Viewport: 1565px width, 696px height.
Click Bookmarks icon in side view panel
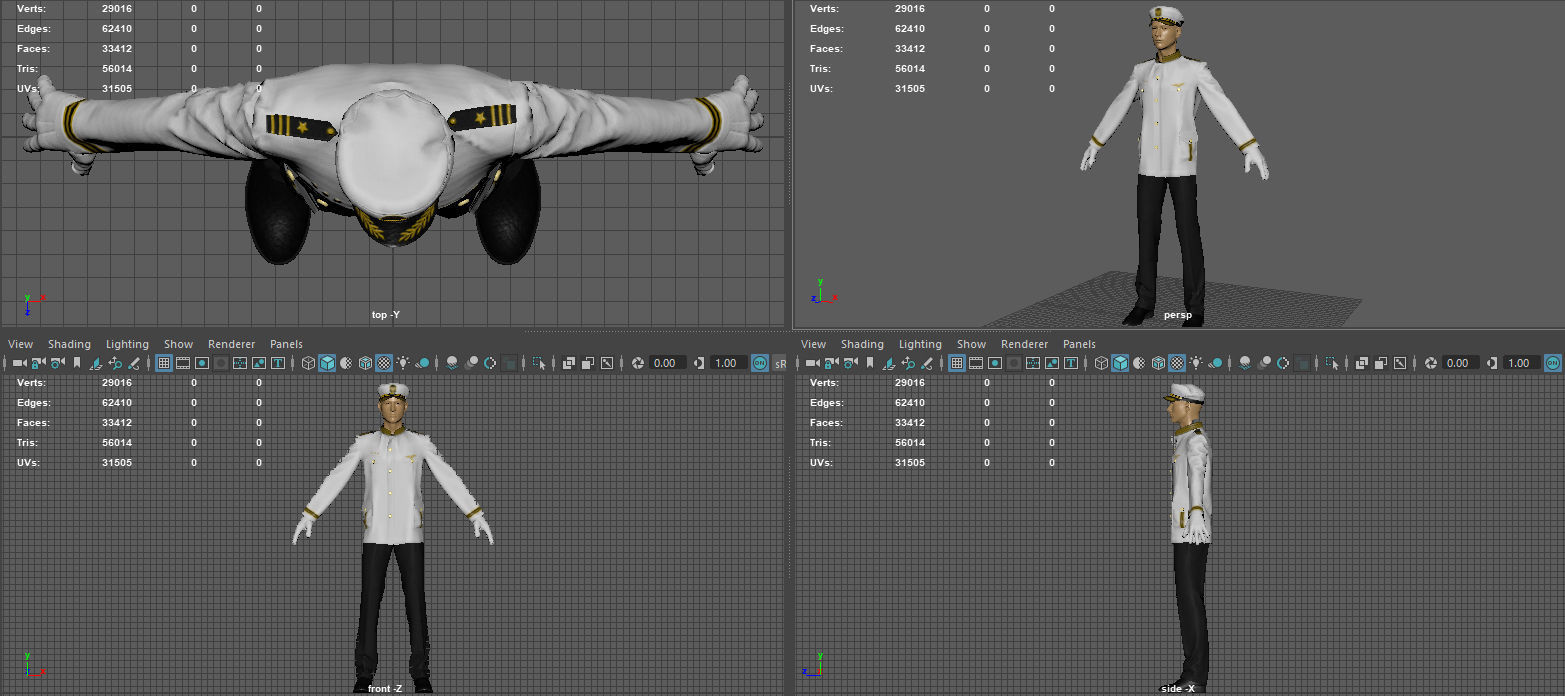coord(870,363)
